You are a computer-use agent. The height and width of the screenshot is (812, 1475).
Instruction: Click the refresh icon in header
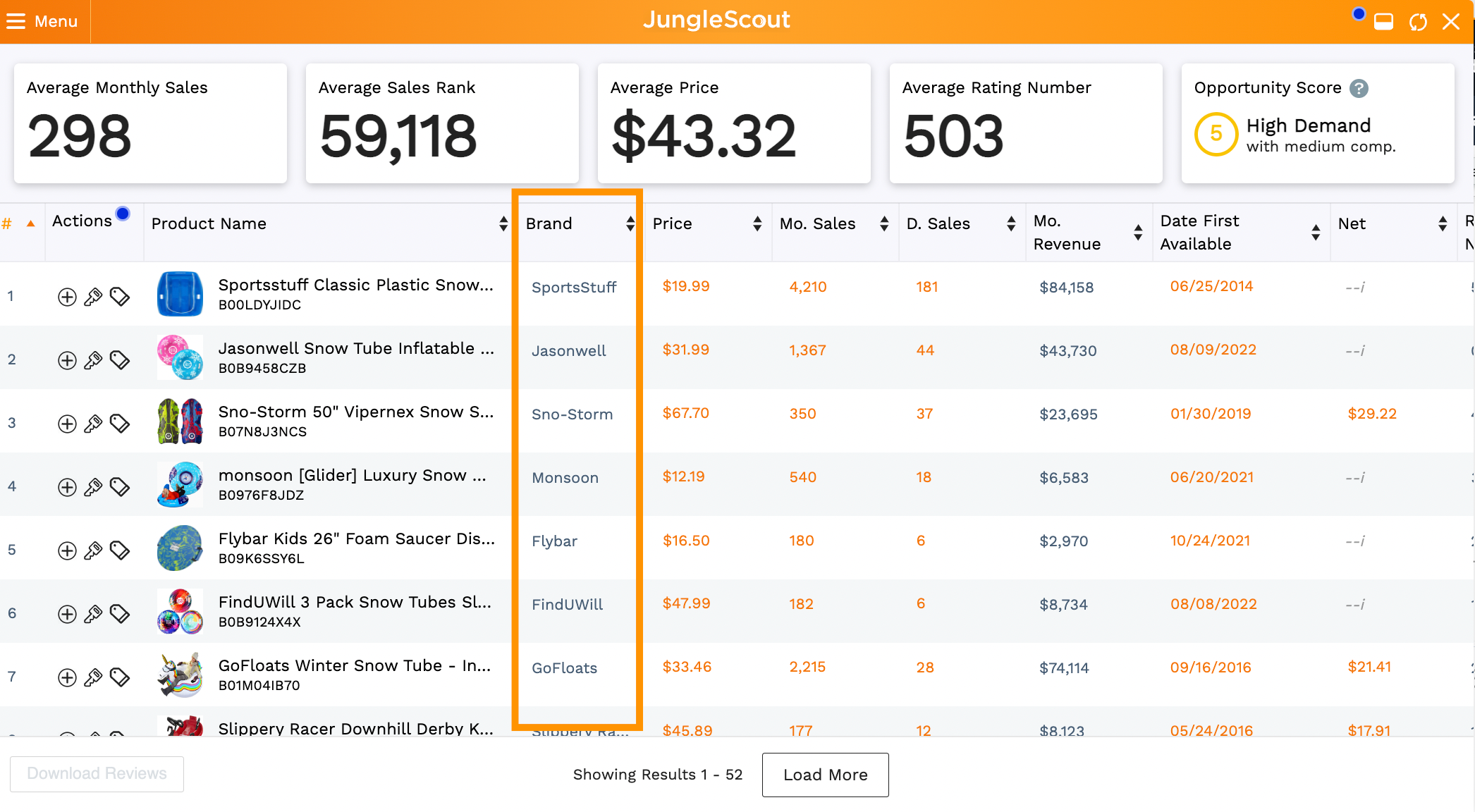(1418, 22)
